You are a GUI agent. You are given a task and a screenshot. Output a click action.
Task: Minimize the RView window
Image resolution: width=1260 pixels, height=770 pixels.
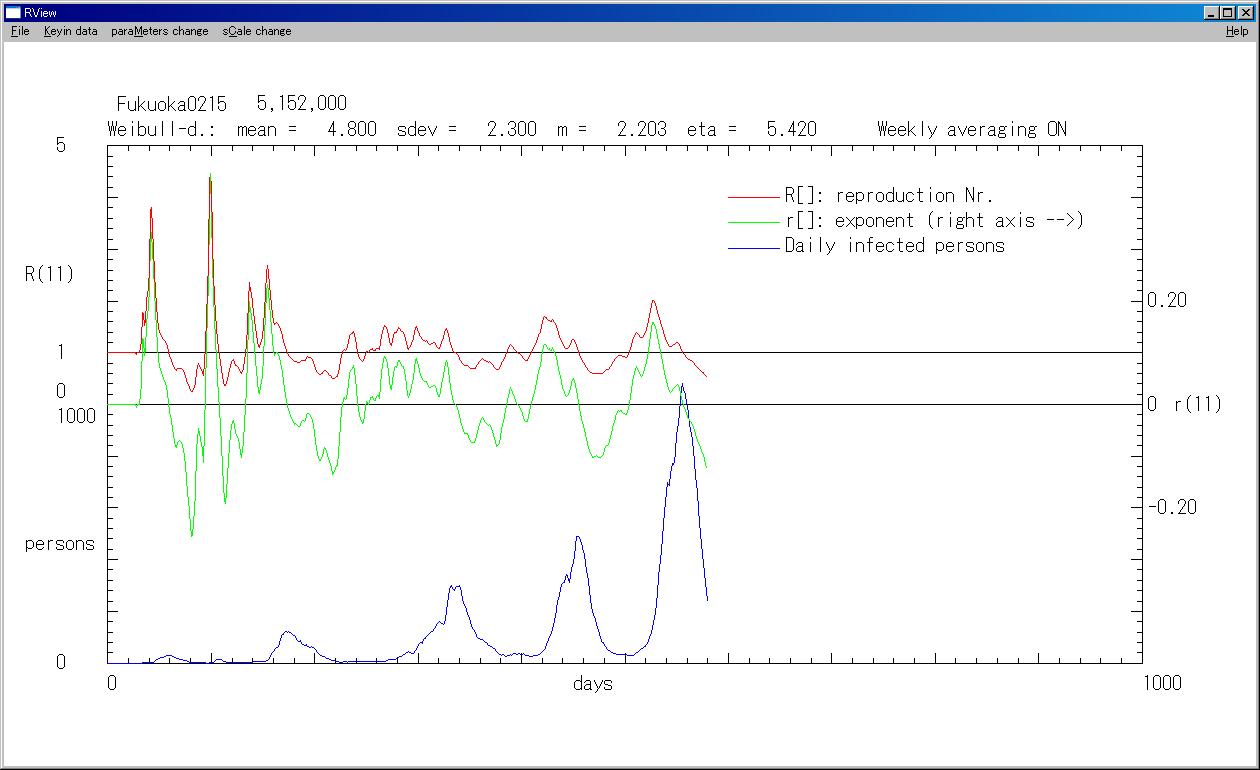tap(1211, 12)
